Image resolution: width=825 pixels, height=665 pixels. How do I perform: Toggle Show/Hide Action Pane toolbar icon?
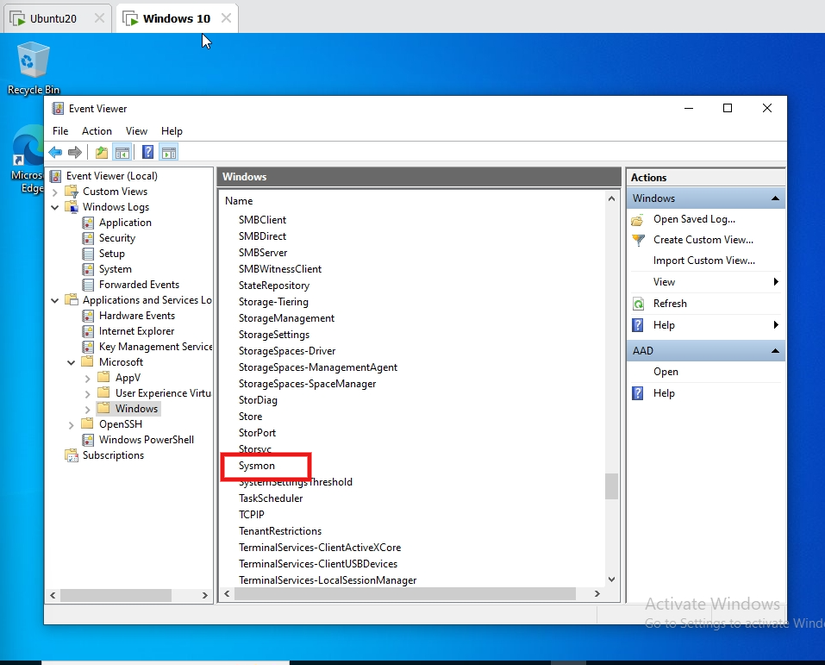(169, 153)
